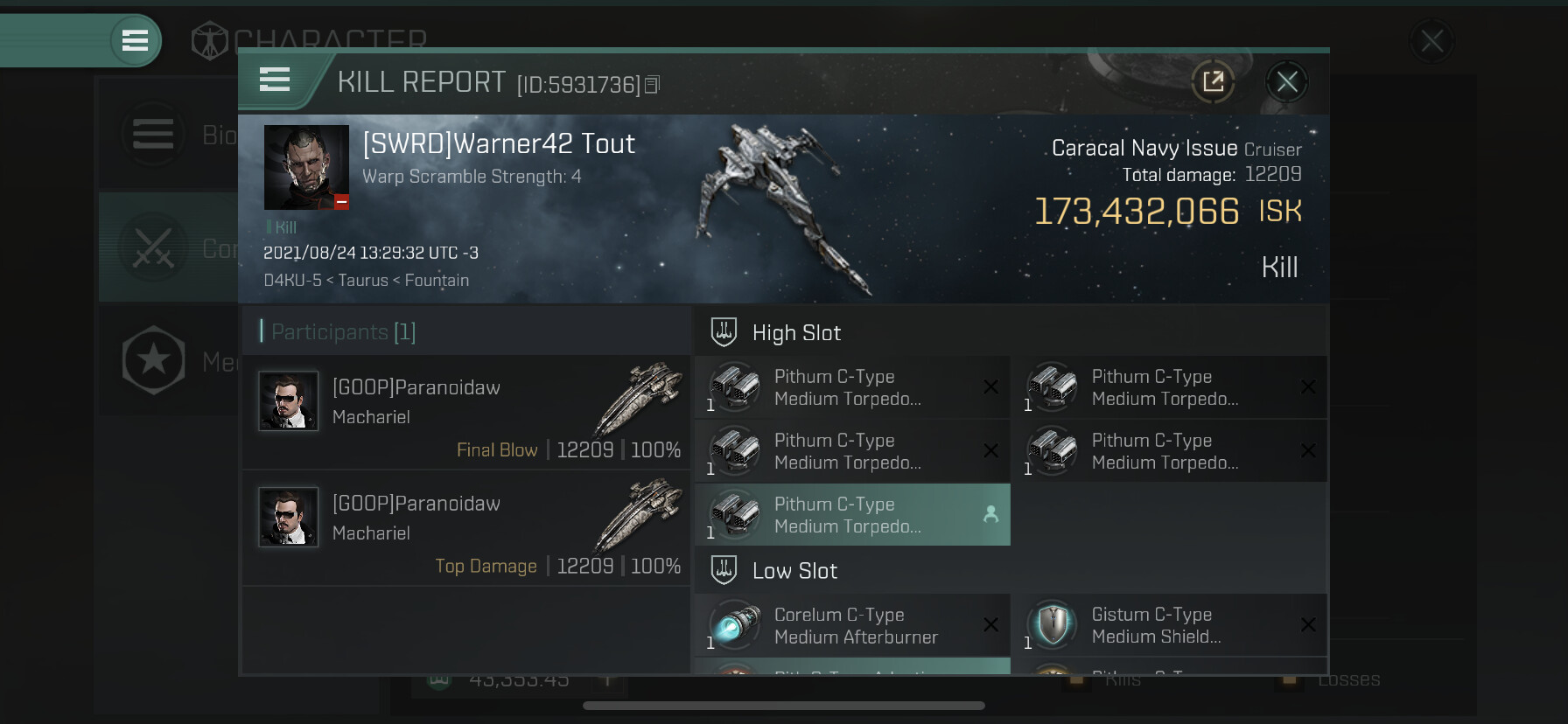
Task: Close the background Character window
Action: coord(1431,40)
